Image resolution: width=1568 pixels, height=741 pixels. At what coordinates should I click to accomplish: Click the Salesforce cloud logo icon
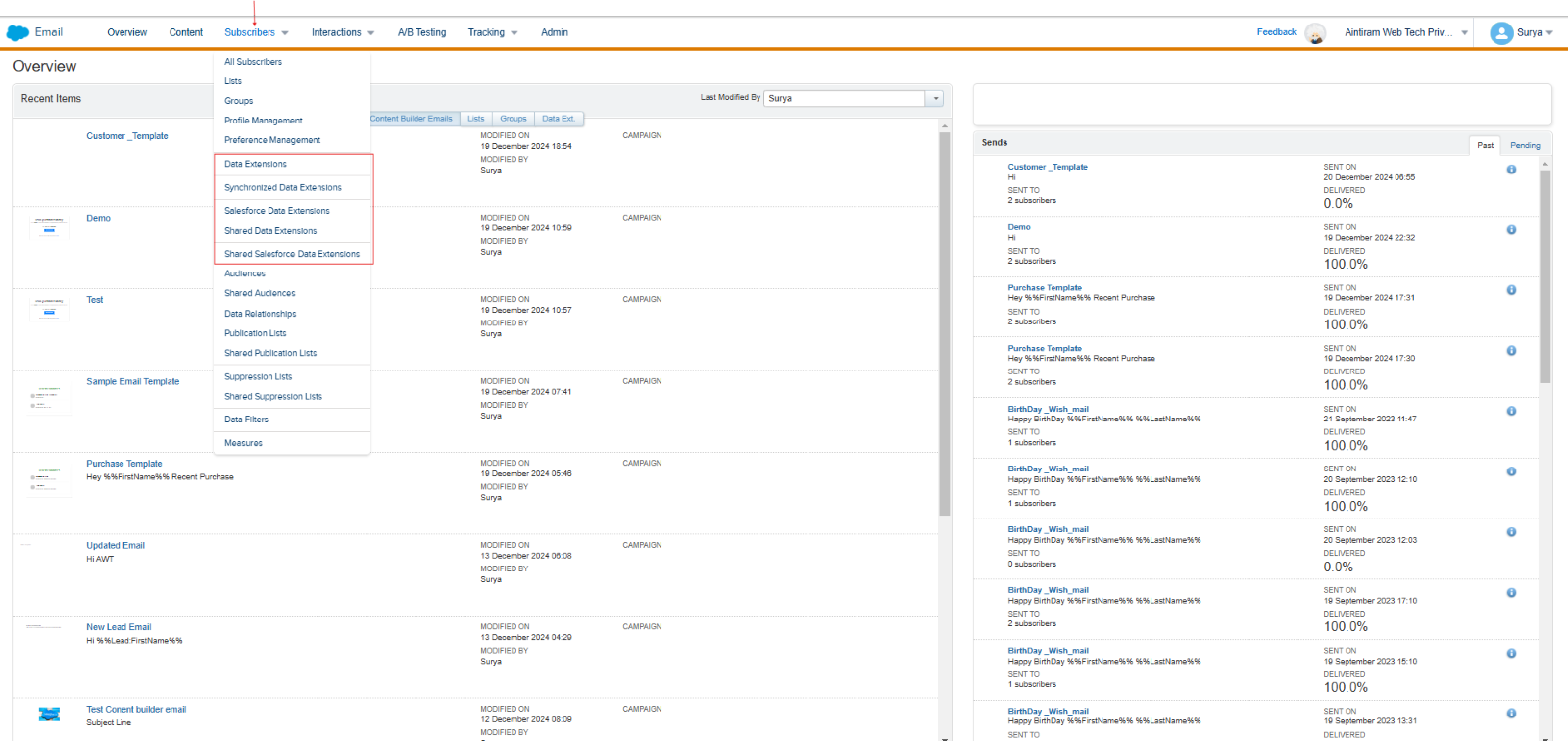pos(18,33)
